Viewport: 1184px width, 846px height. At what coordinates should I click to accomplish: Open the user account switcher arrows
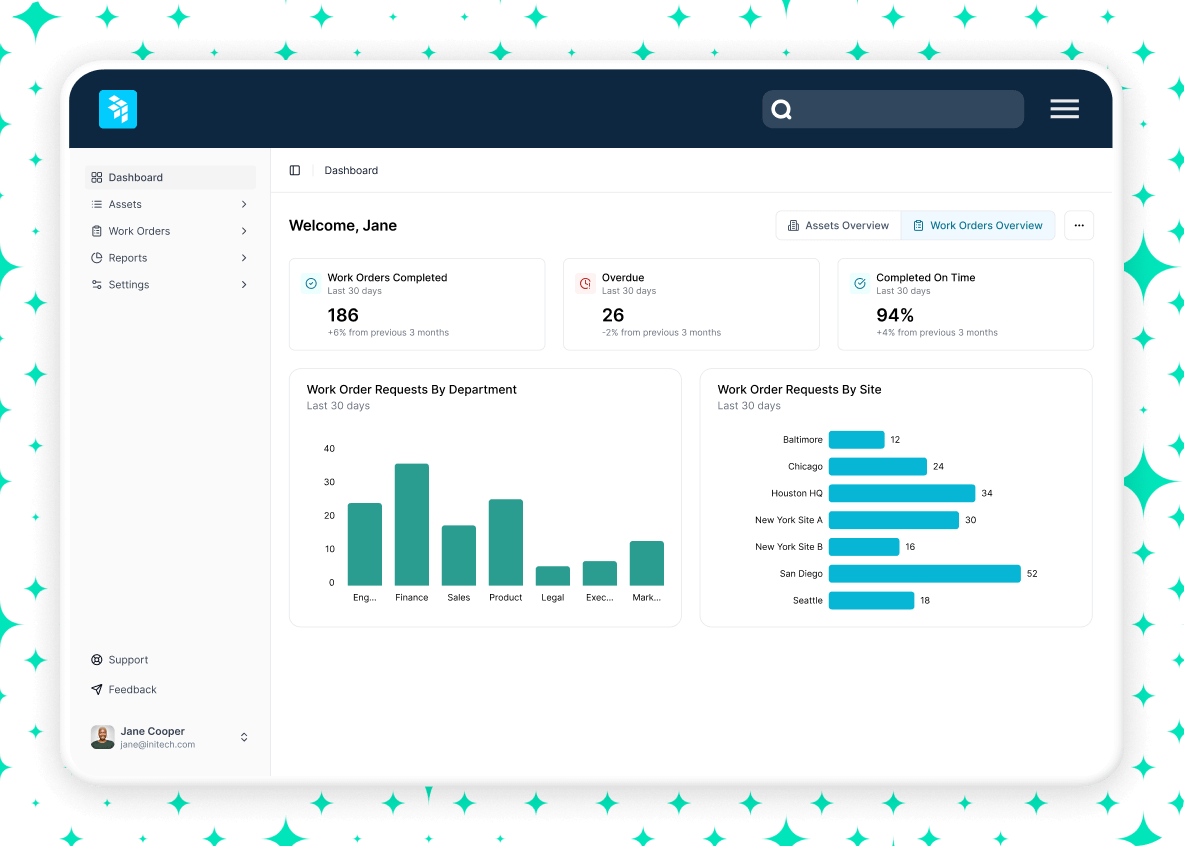244,737
